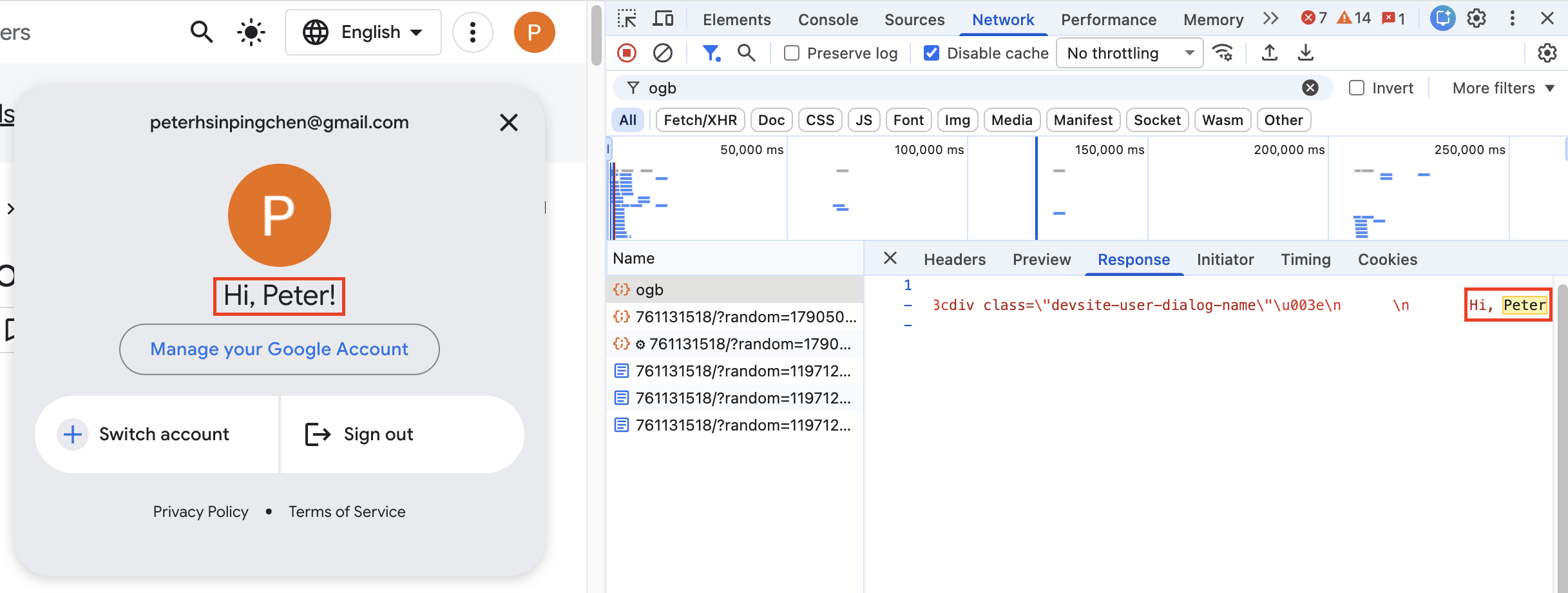
Task: Close the request details pane
Action: pyautogui.click(x=890, y=258)
